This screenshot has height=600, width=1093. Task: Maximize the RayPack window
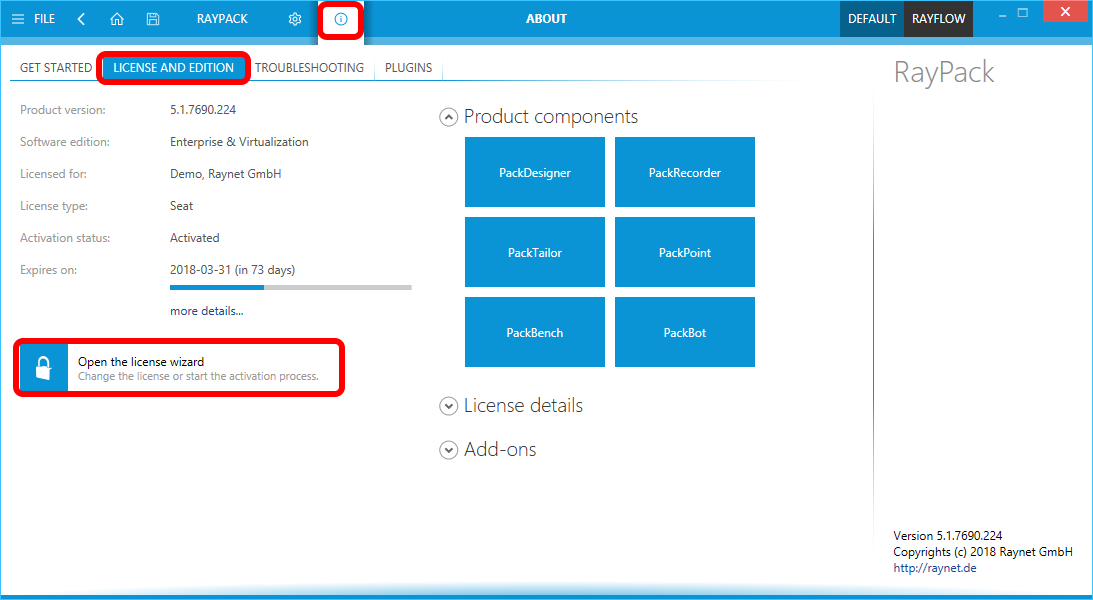tap(1023, 13)
